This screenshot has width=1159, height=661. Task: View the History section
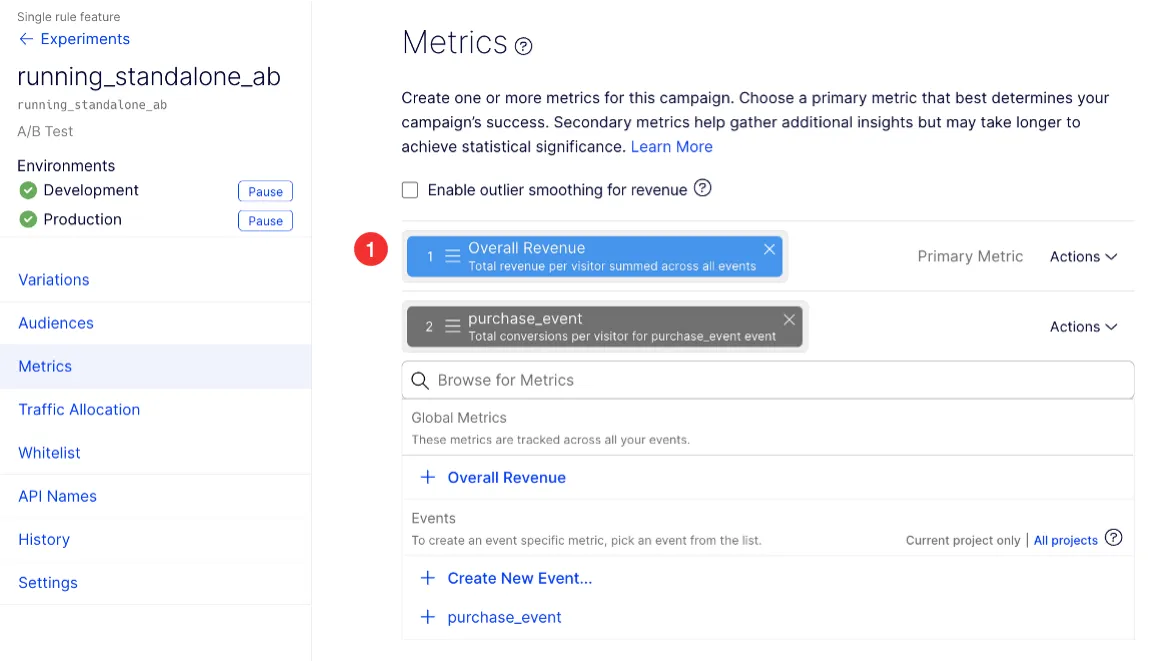coord(44,540)
